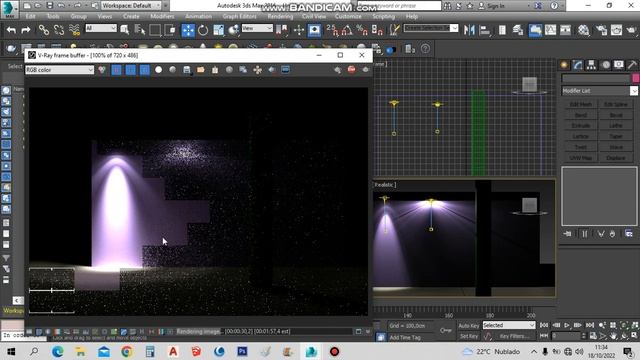Click open folder icon in V-Ray frame buffer
Image resolution: width=640 pixels, height=360 pixels.
point(200,70)
